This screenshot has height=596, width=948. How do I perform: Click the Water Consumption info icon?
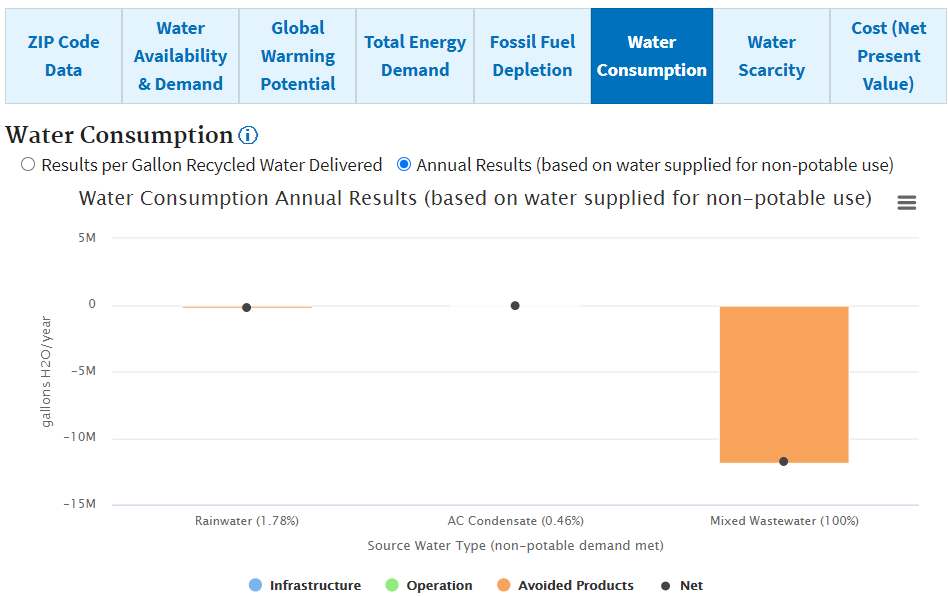tap(248, 136)
